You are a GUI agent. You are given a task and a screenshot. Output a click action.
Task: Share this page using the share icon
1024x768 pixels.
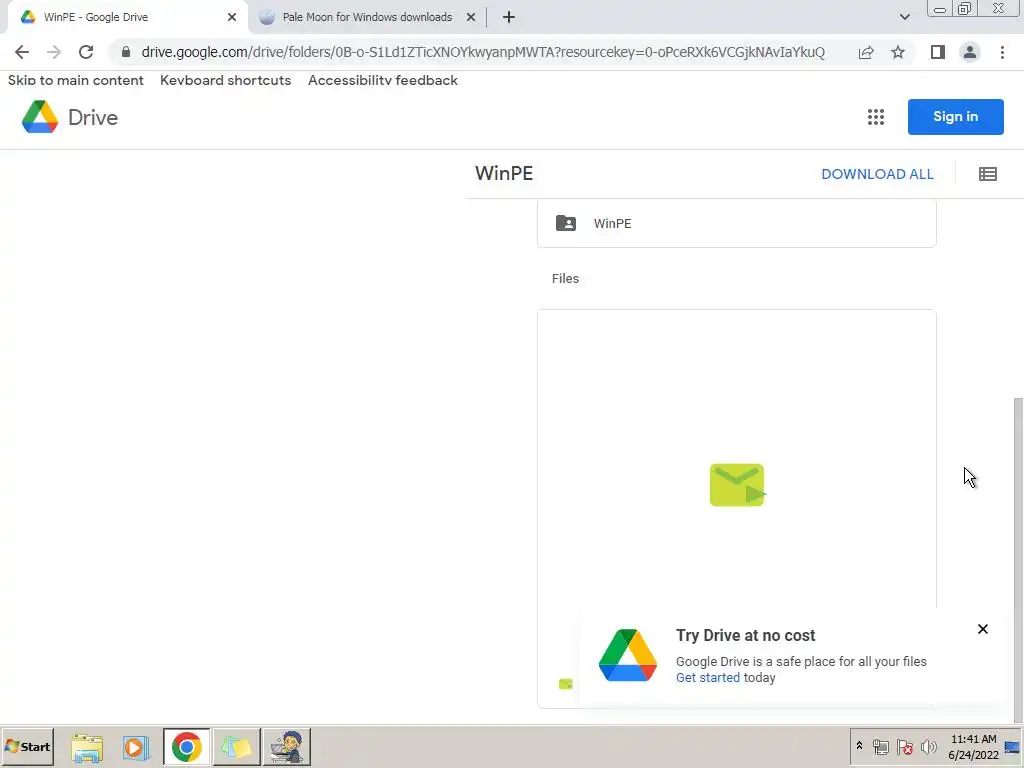click(866, 52)
